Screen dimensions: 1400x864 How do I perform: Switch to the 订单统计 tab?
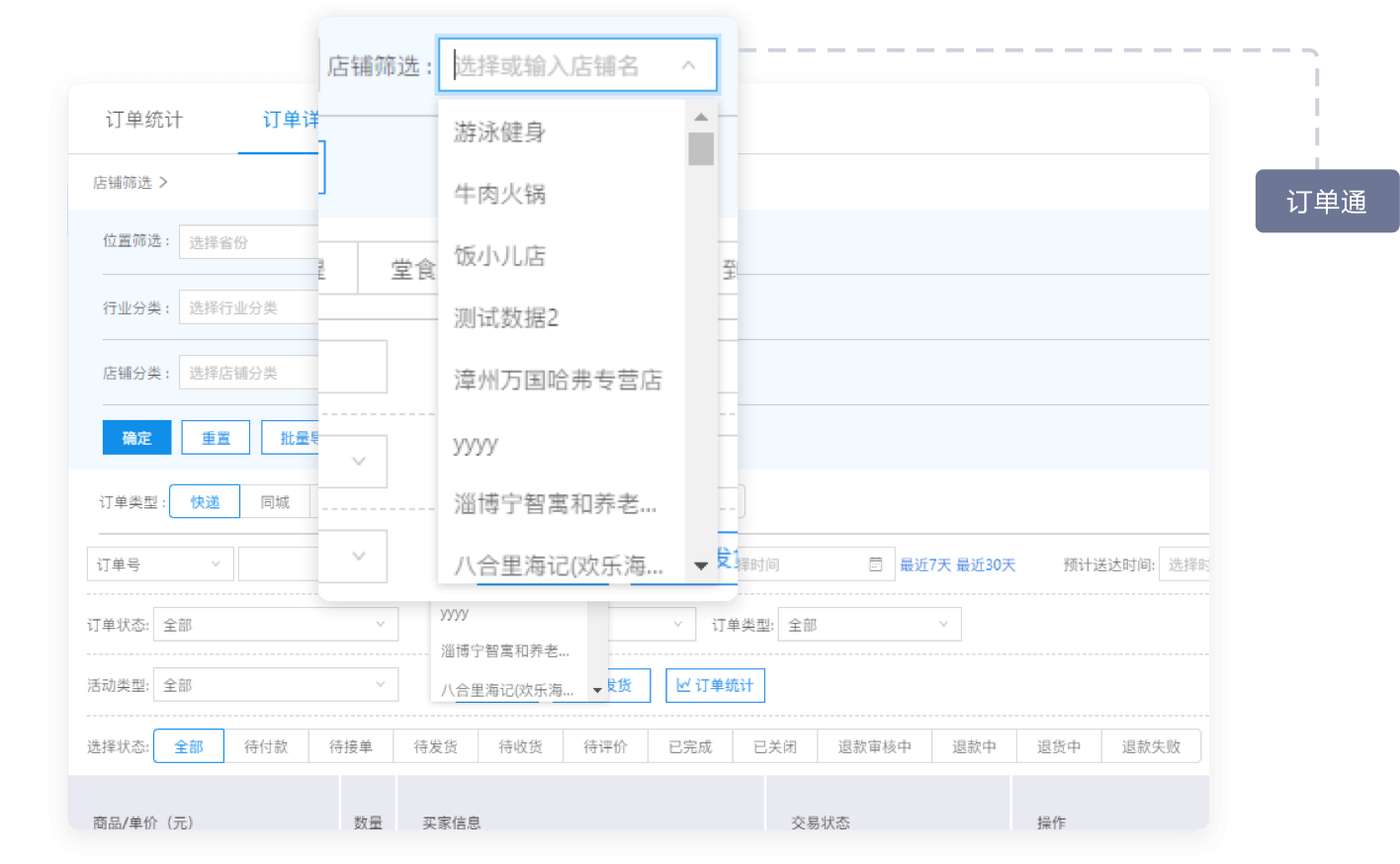click(x=144, y=120)
